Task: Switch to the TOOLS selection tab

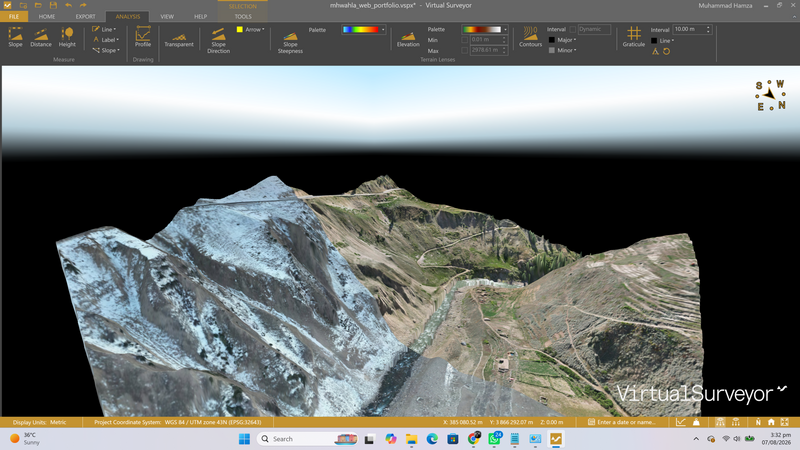Action: (243, 17)
